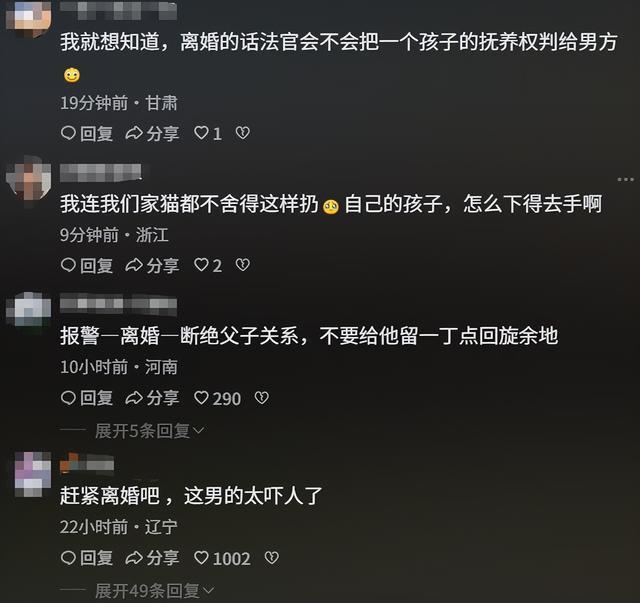Screen dimensions: 640x603
Task: Open the Henan commenter's avatar
Action: [29, 309]
